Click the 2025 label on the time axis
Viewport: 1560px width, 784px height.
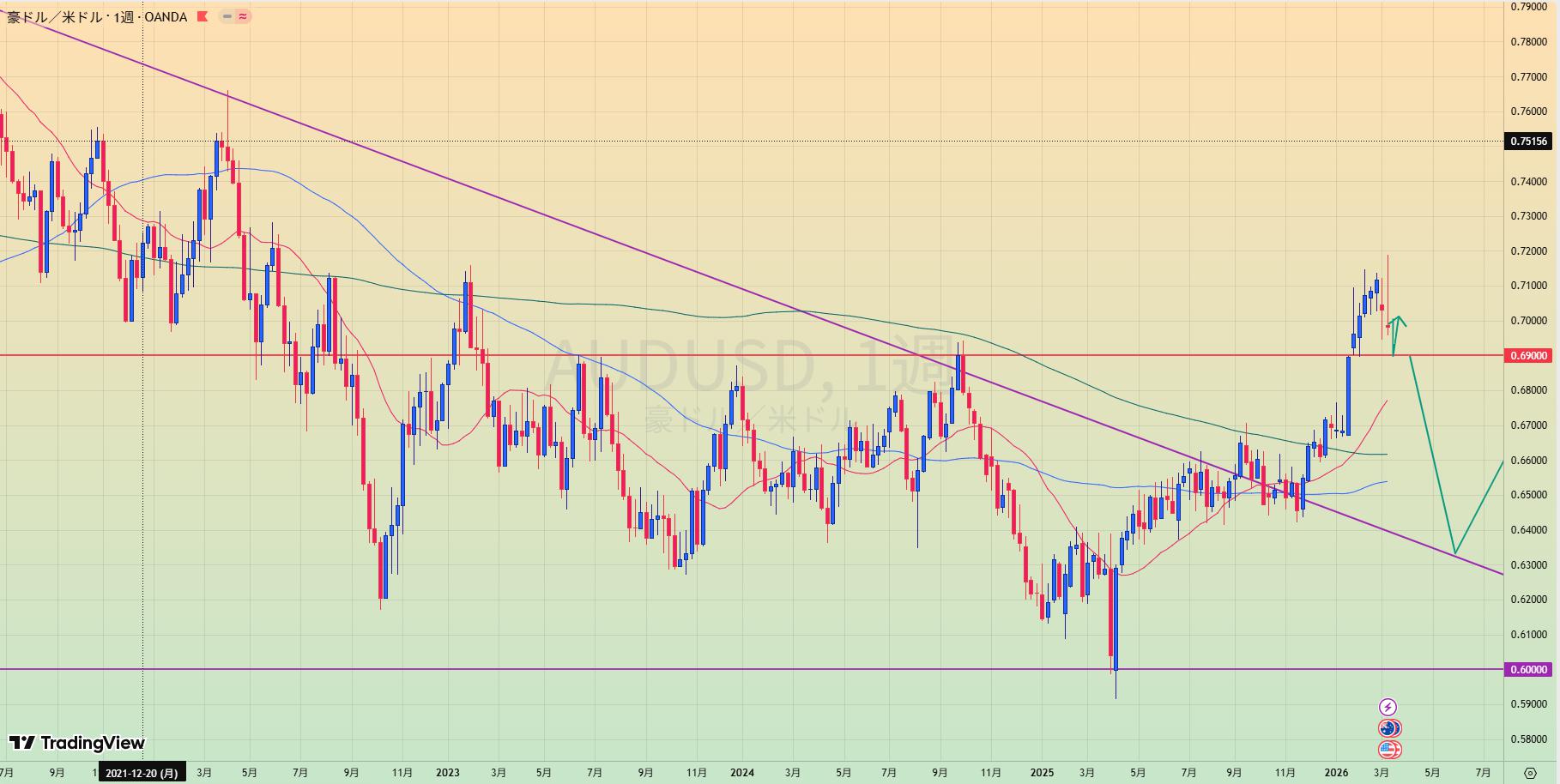click(x=1042, y=773)
